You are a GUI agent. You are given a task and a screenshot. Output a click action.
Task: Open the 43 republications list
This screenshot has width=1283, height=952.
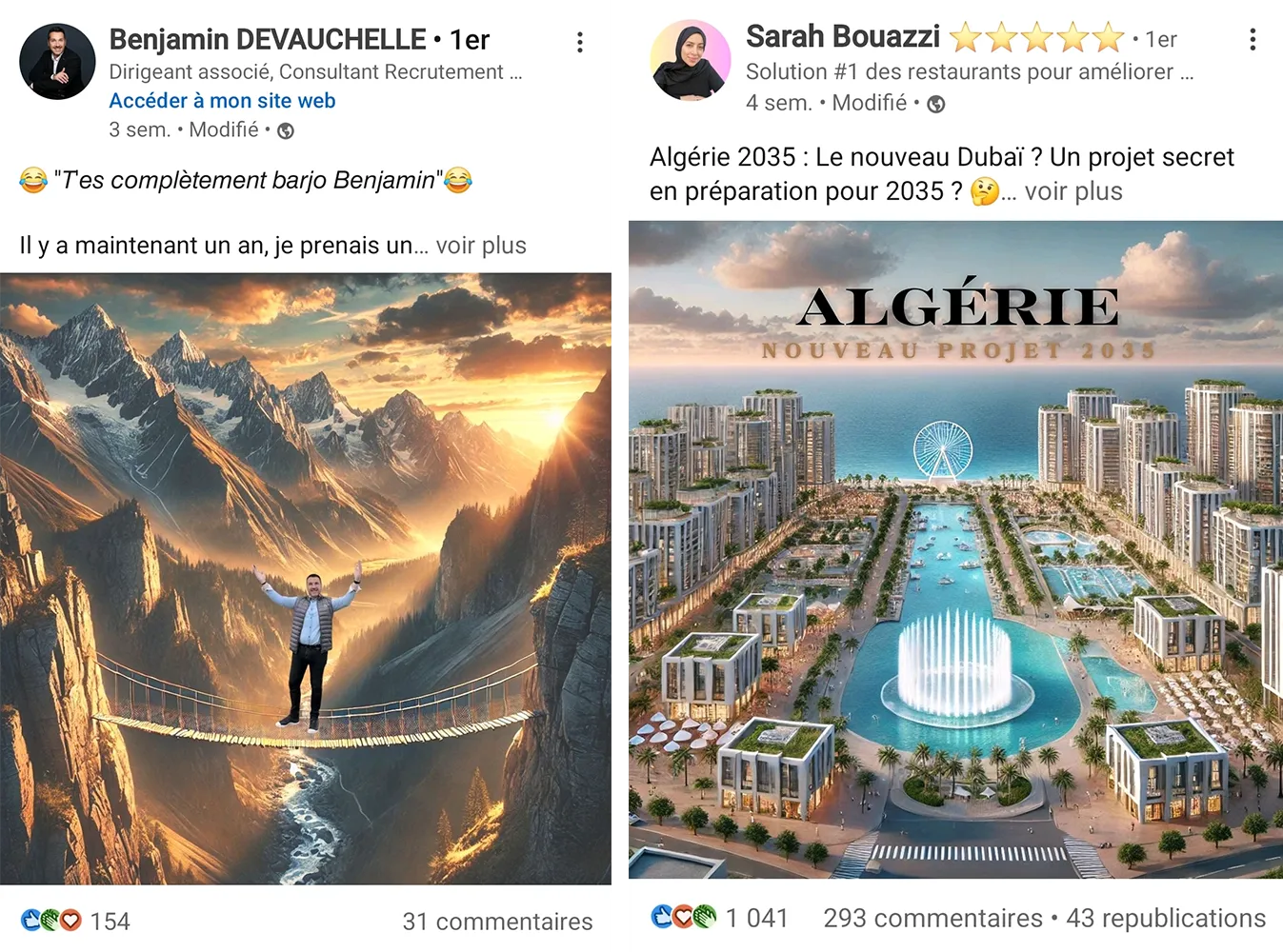[x=1166, y=918]
